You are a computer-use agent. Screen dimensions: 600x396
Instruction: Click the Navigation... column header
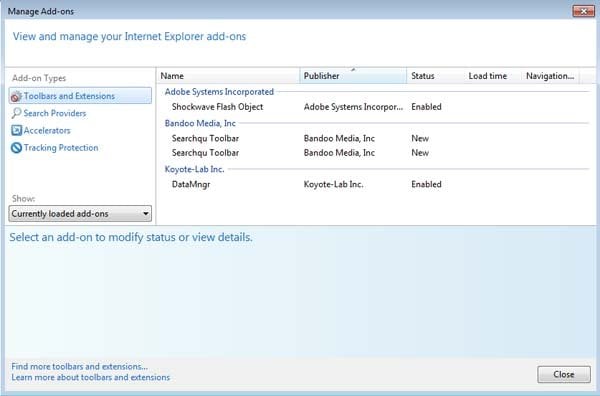[x=550, y=76]
